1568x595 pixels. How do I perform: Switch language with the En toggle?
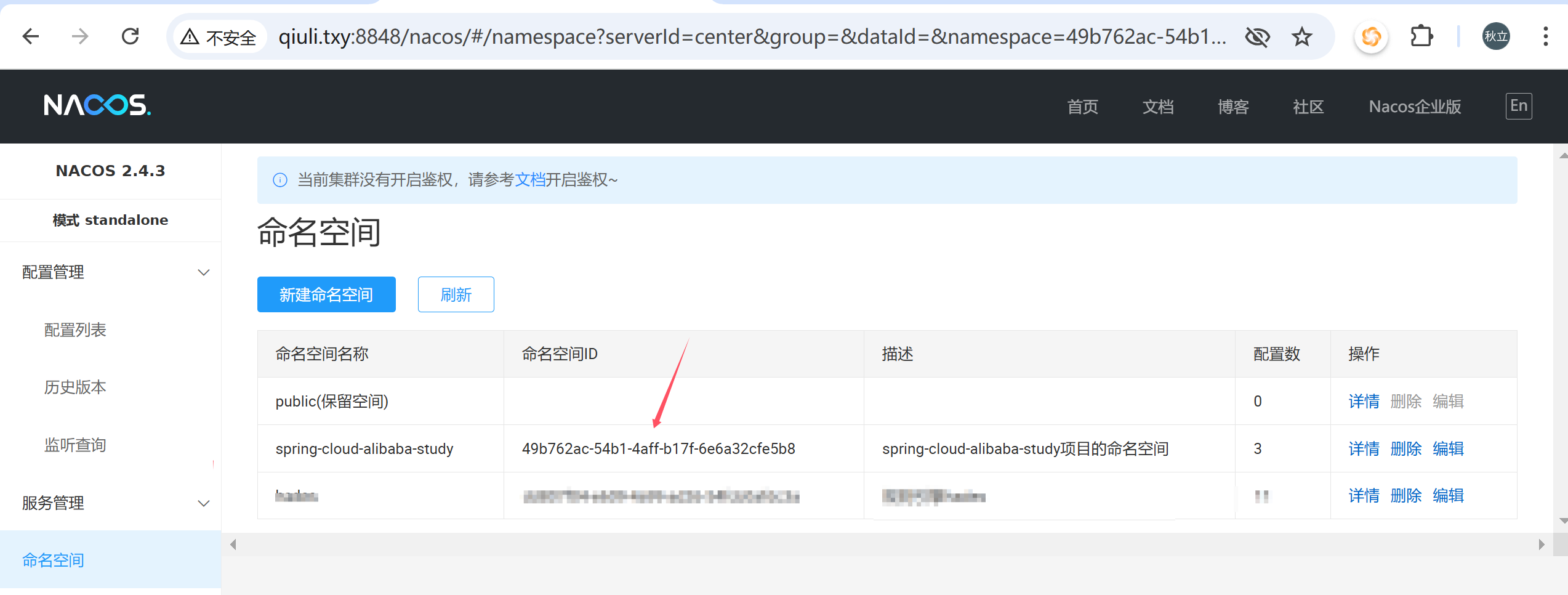click(1518, 106)
